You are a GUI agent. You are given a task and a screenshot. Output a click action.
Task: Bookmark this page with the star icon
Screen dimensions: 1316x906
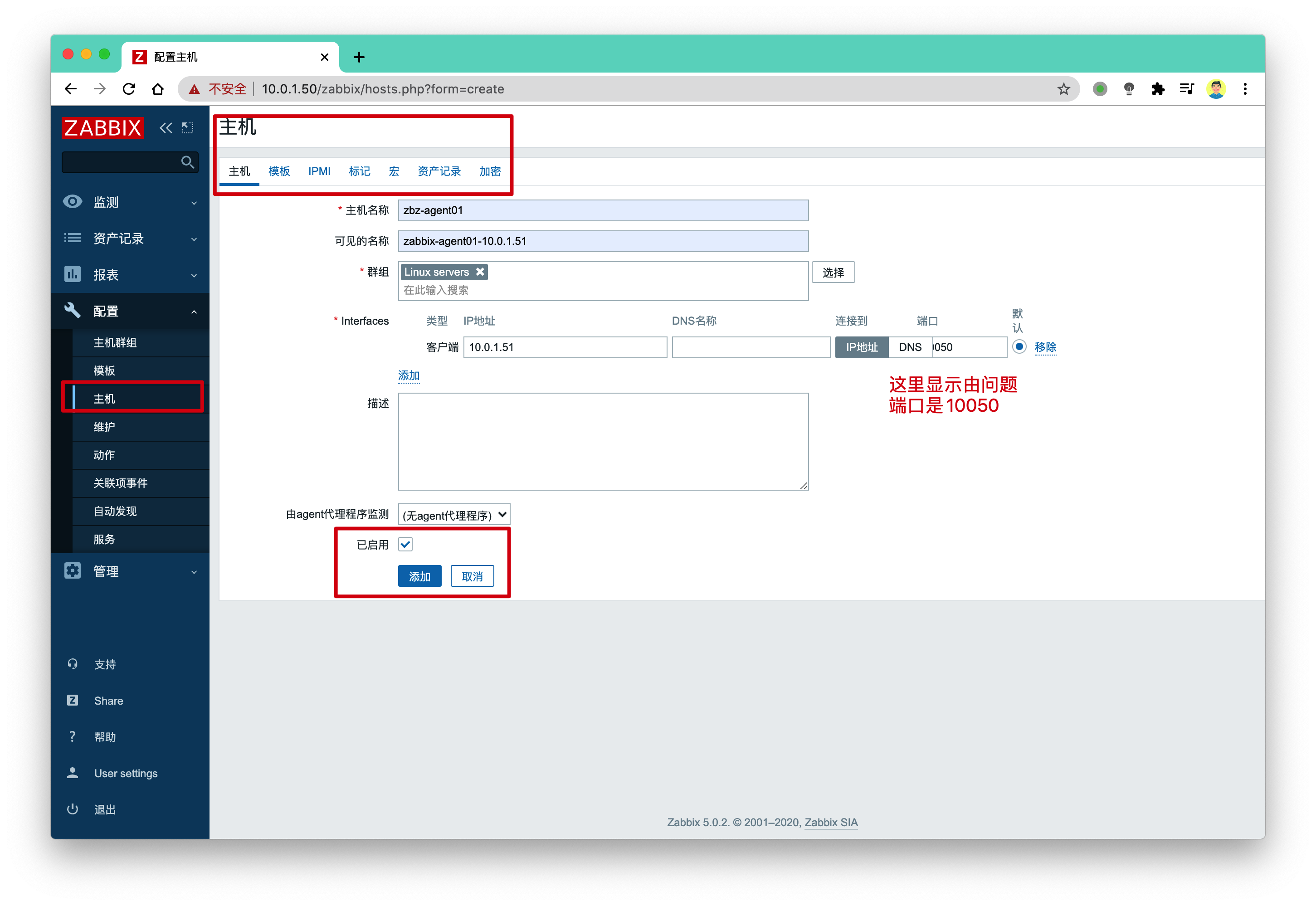[1063, 89]
